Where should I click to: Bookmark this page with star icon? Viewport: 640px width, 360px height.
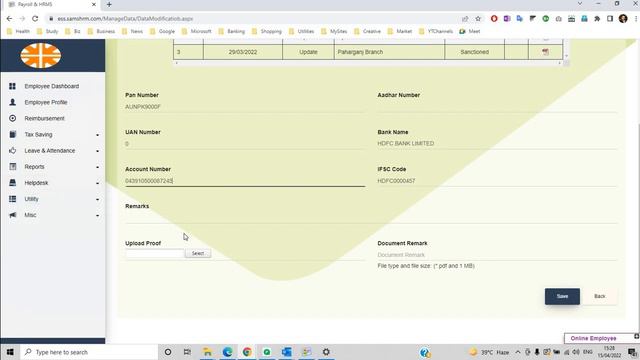[478, 19]
